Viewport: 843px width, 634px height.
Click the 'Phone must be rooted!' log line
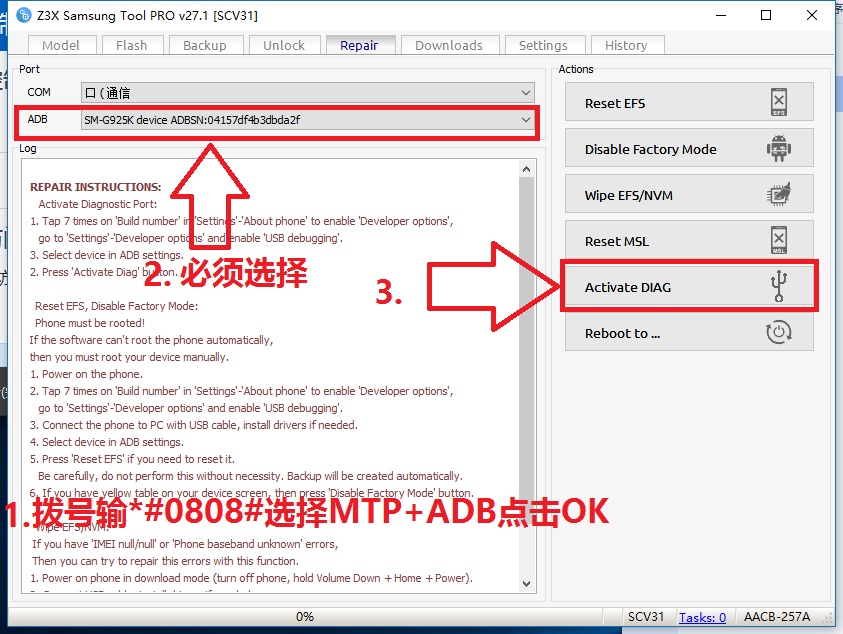pos(90,323)
